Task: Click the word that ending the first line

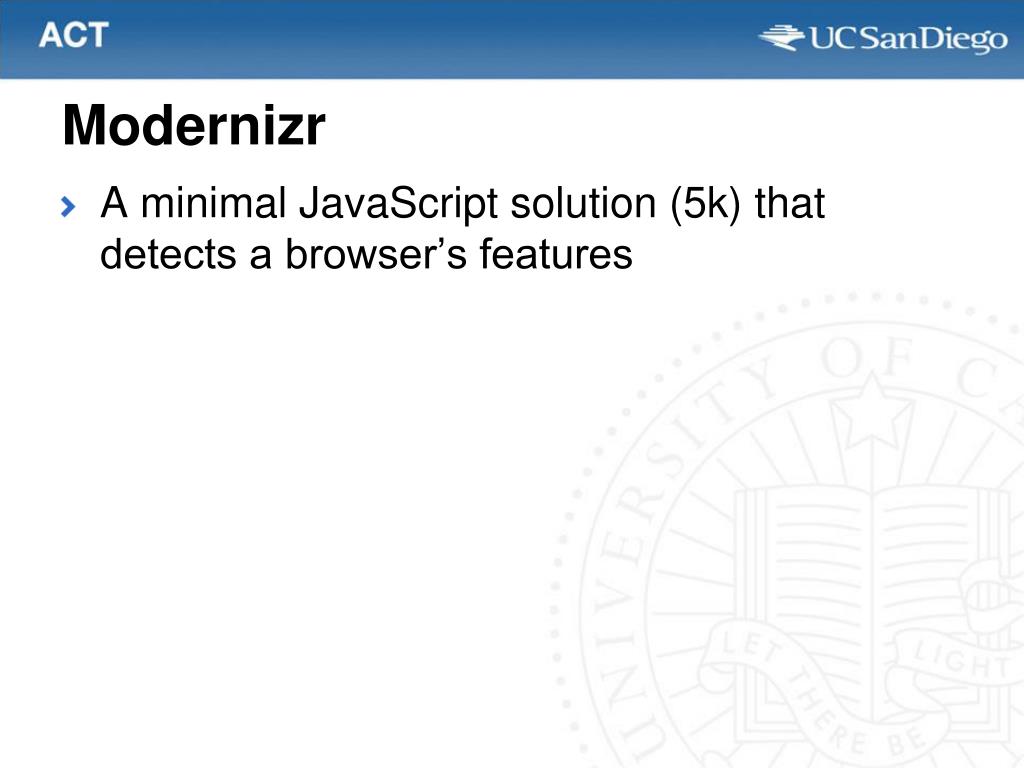Action: (790, 203)
